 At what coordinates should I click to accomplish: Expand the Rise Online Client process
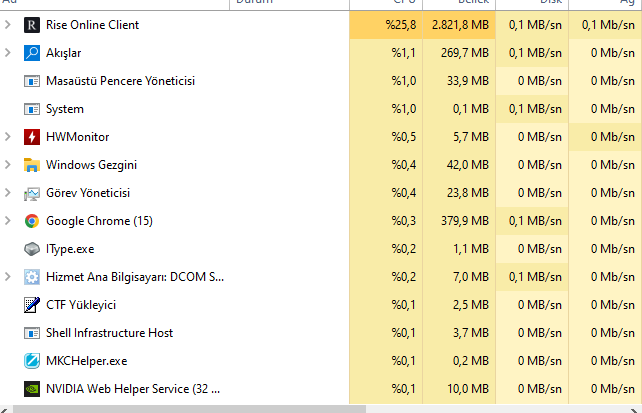click(x=8, y=25)
